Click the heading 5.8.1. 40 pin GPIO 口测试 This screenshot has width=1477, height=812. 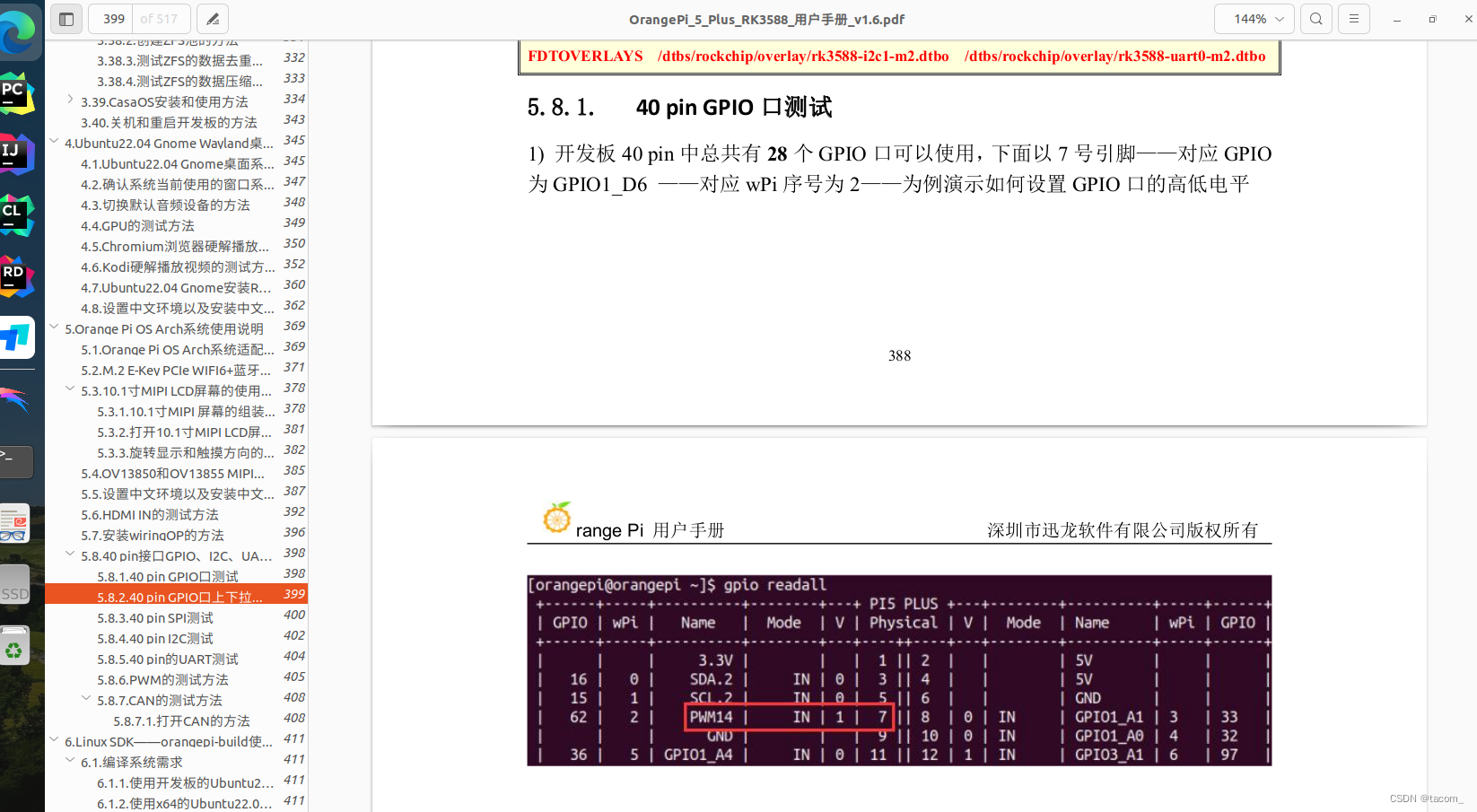pos(679,108)
